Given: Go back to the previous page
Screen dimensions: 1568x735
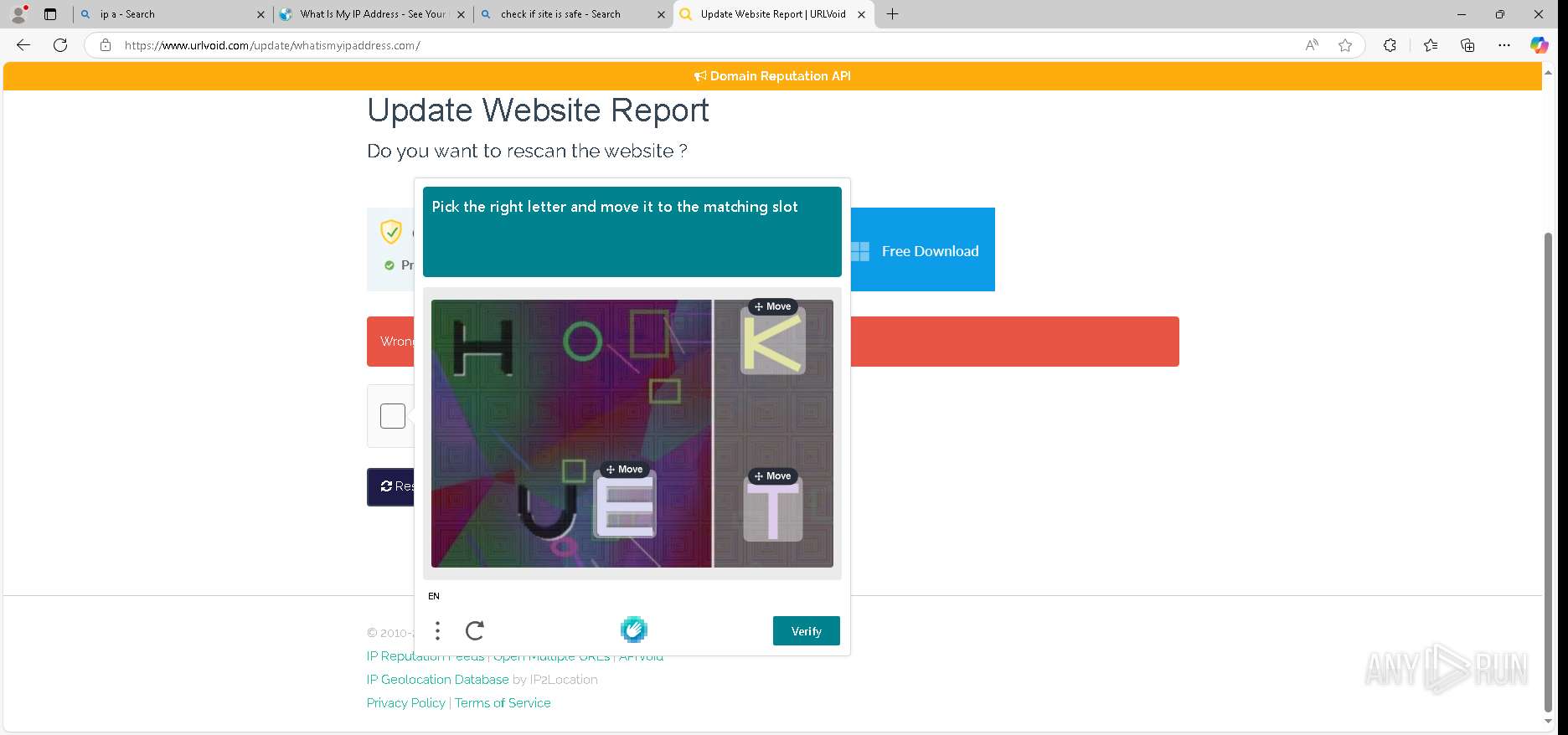Looking at the screenshot, I should pos(23,45).
